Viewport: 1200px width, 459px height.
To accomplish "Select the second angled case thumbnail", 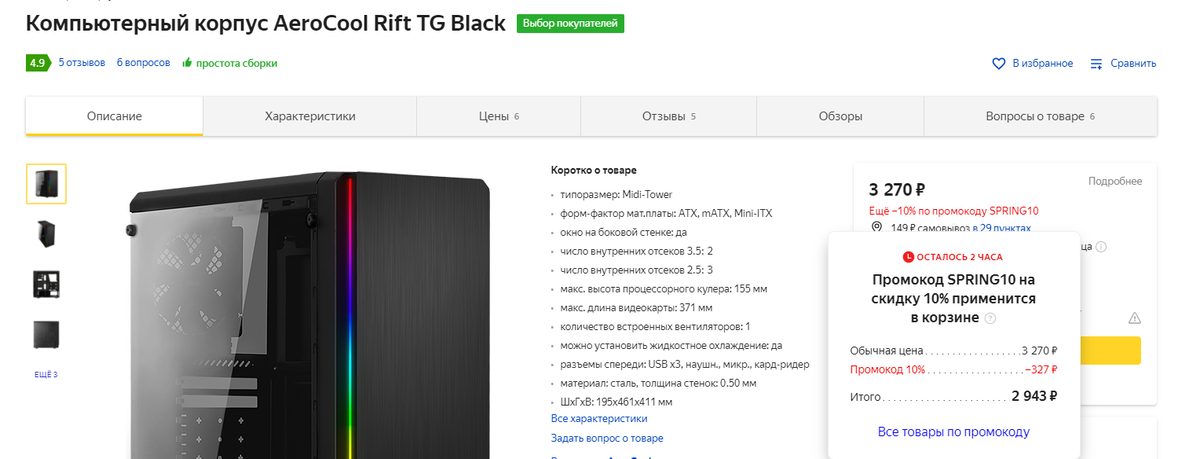I will 46,234.
